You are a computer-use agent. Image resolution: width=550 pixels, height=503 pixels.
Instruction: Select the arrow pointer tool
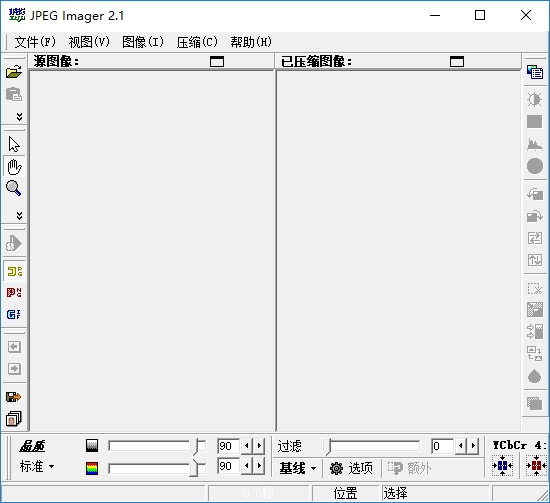coord(14,144)
